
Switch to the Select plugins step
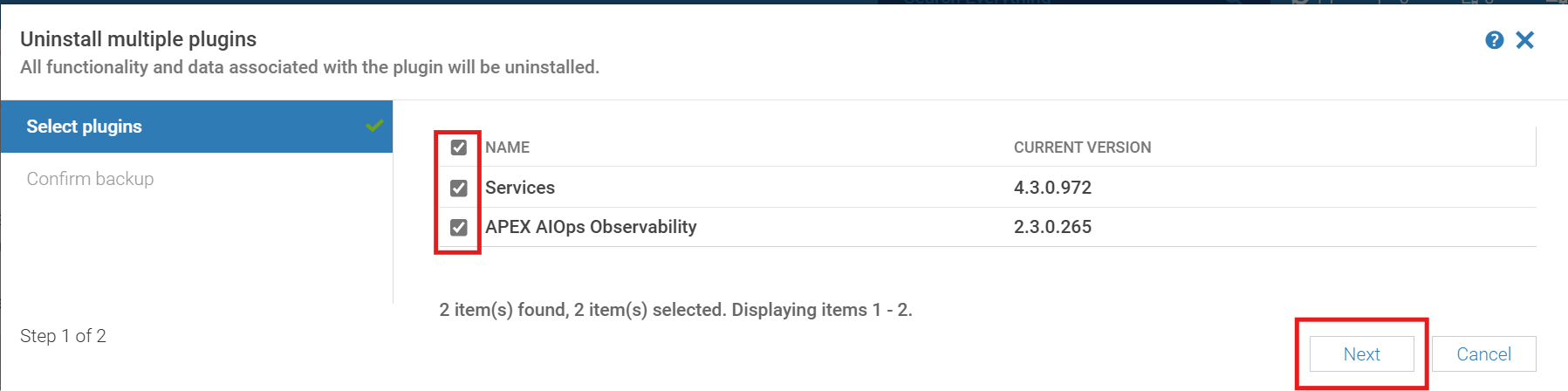pyautogui.click(x=85, y=127)
